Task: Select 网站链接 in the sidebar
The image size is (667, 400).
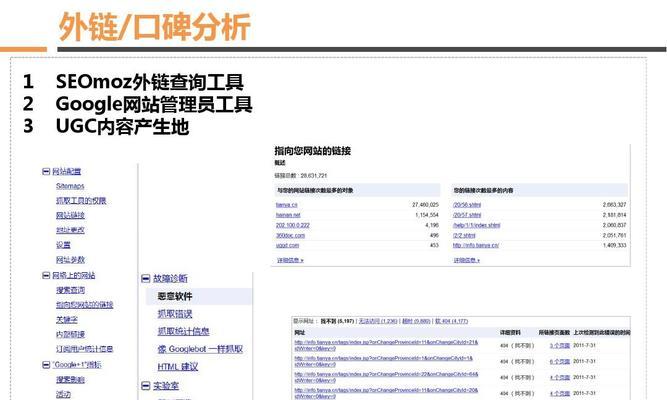Action: [70, 215]
